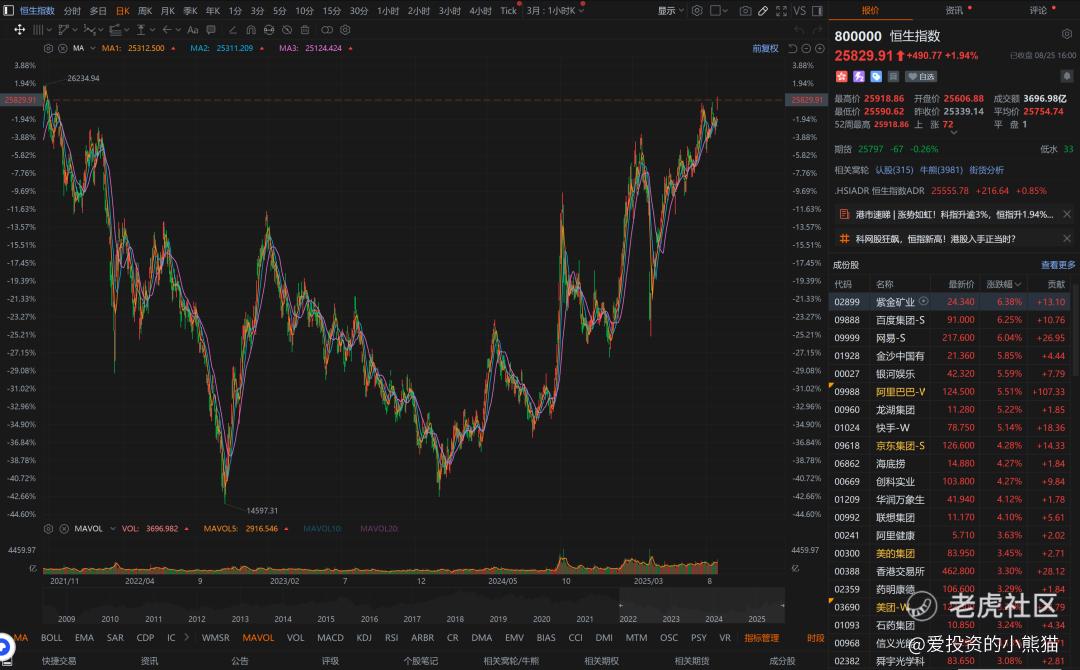Select 紫金矿业 row in constituents list
Image resolution: width=1080 pixels, height=670 pixels.
click(x=953, y=302)
